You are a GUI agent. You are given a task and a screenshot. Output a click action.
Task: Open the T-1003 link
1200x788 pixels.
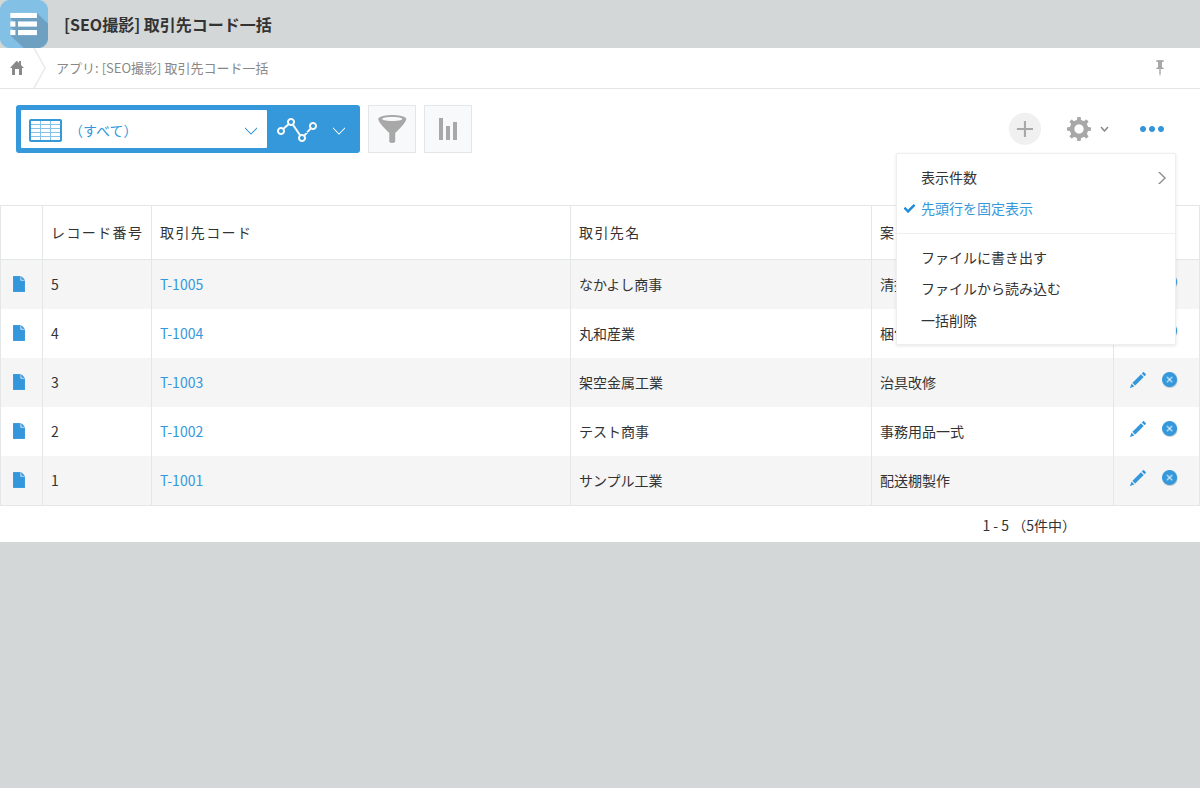tap(181, 383)
